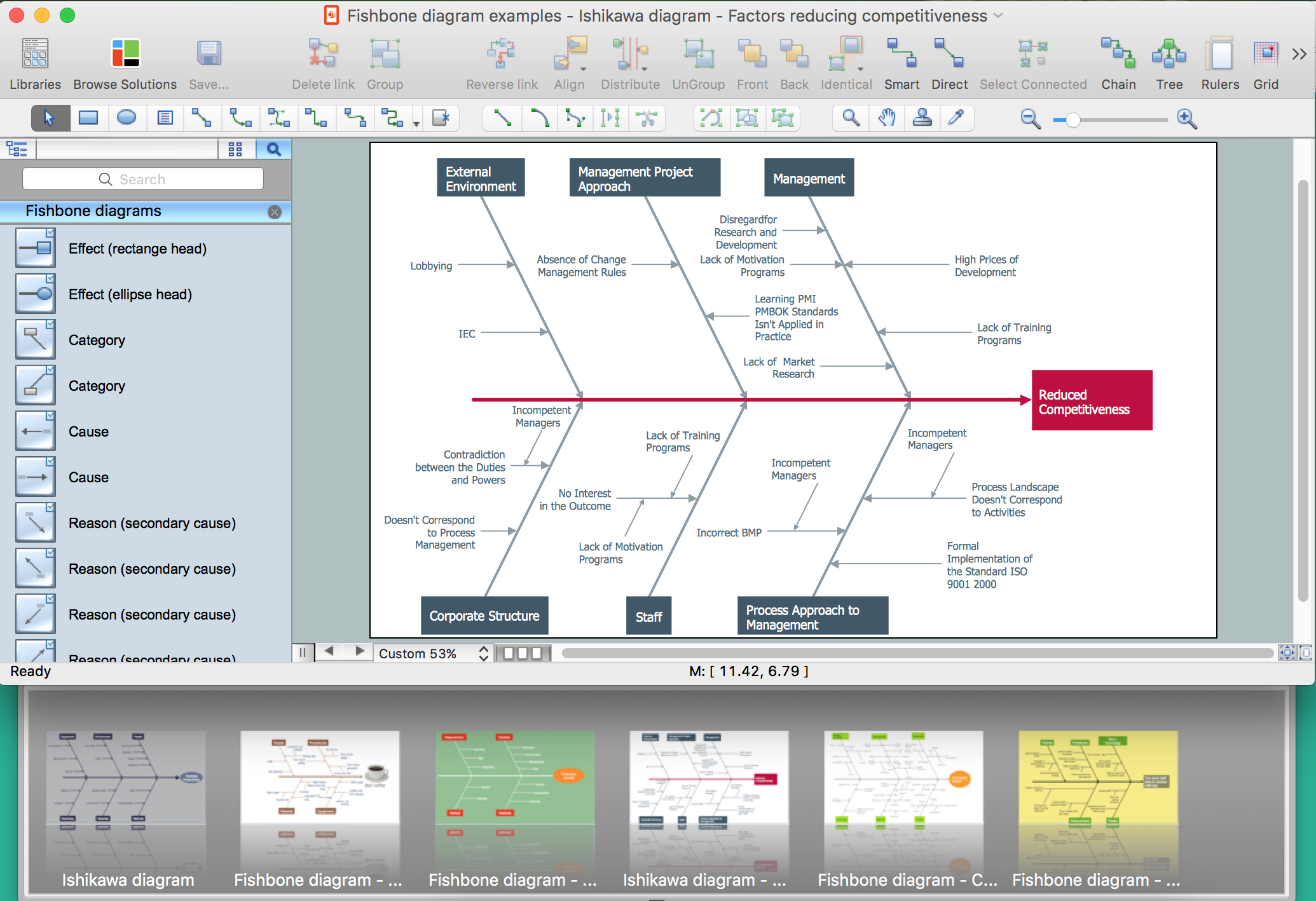Click the library Search field
This screenshot has width=1316, height=901.
click(x=143, y=179)
